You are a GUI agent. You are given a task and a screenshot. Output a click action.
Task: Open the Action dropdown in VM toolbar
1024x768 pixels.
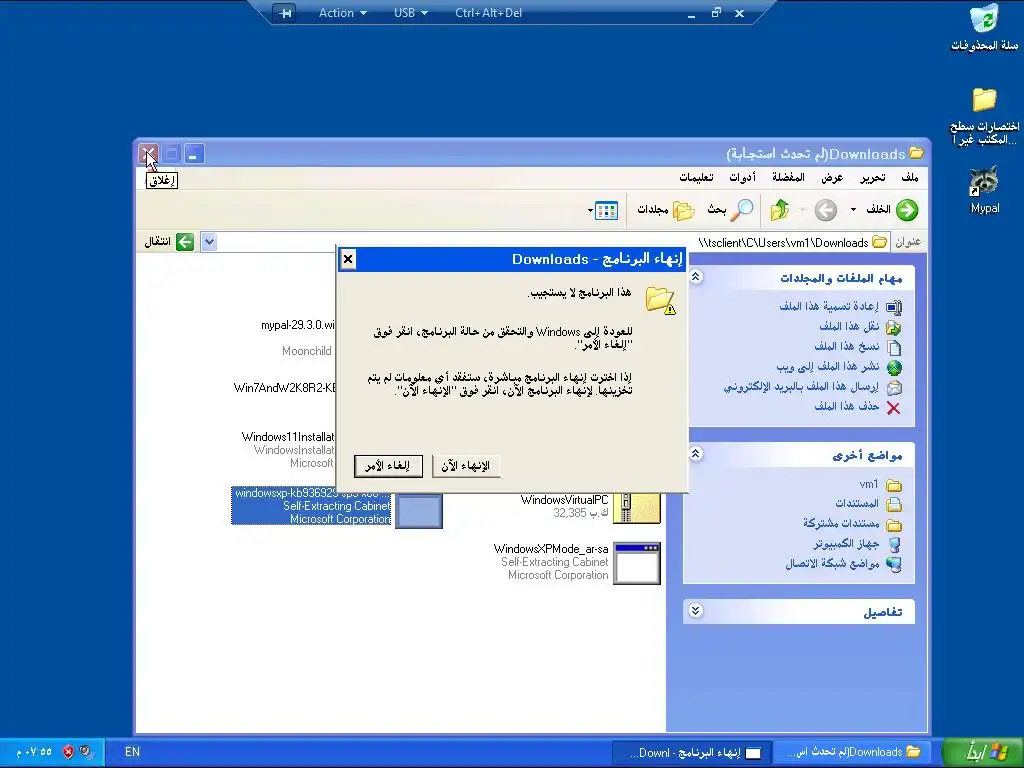coord(342,13)
